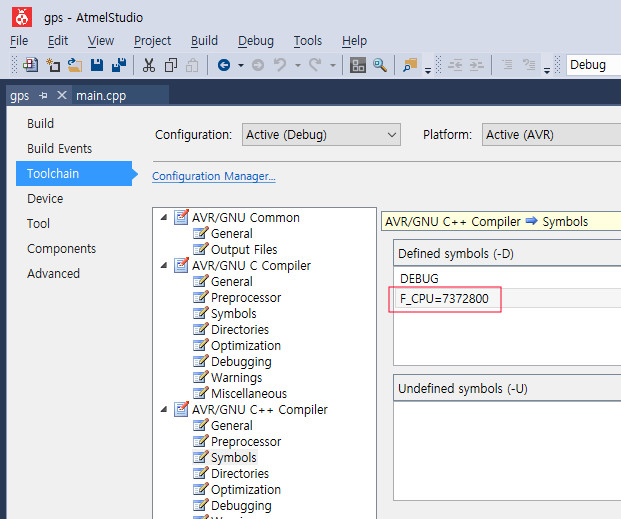Open the Platform Active (AVR) dropdown
Image resolution: width=621 pixels, height=519 pixels.
click(x=551, y=135)
